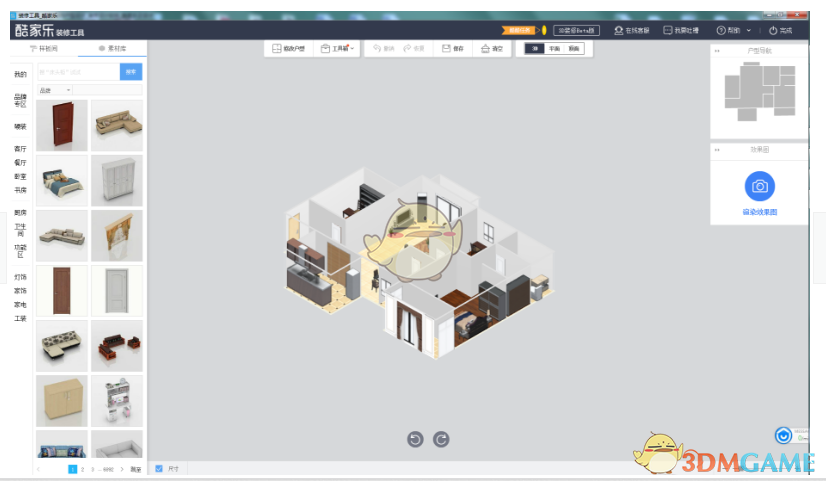The height and width of the screenshot is (481, 826).
Task: Go to the next materials page
Action: [x=122, y=469]
